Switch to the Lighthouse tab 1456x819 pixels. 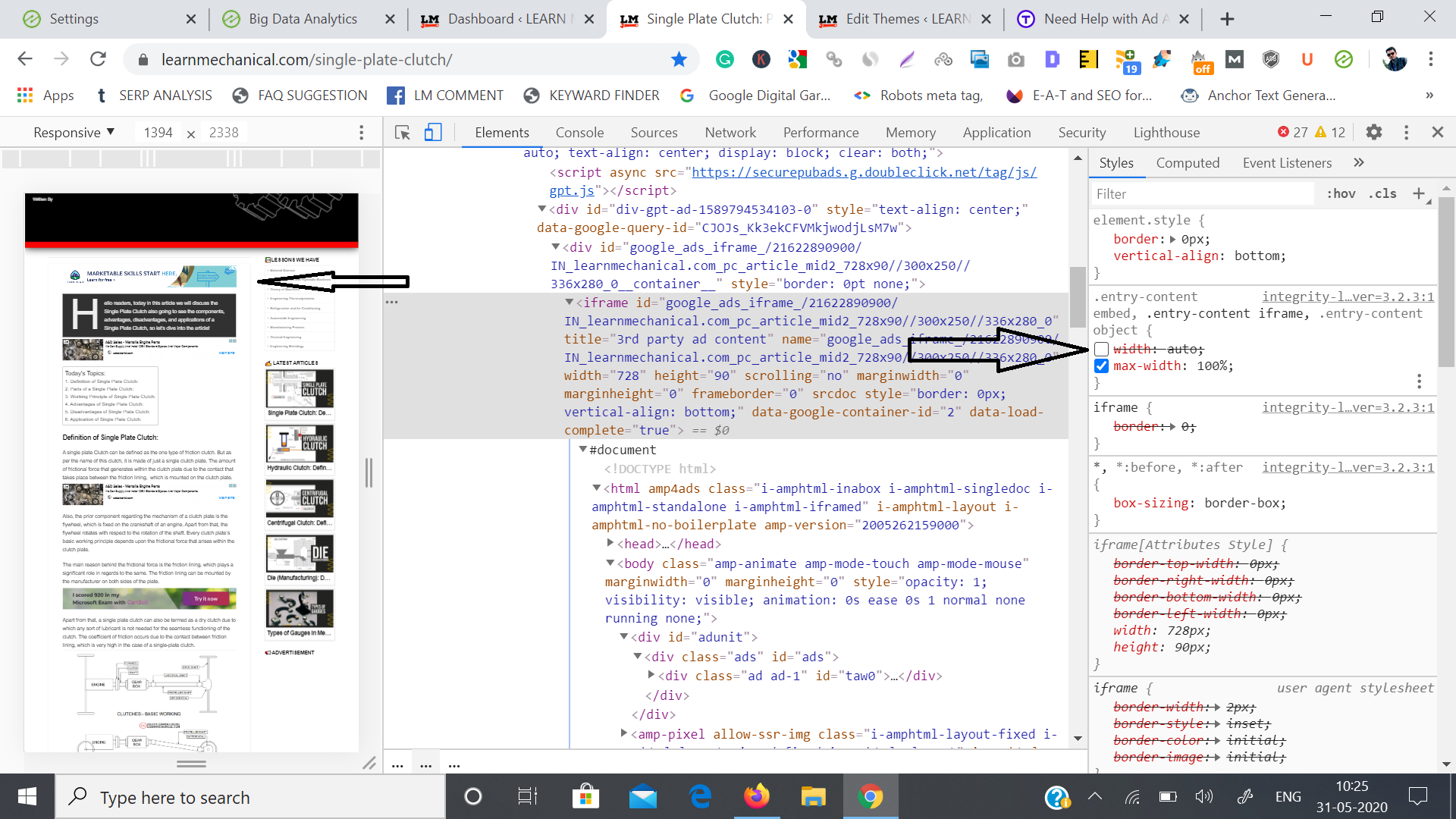click(x=1166, y=133)
